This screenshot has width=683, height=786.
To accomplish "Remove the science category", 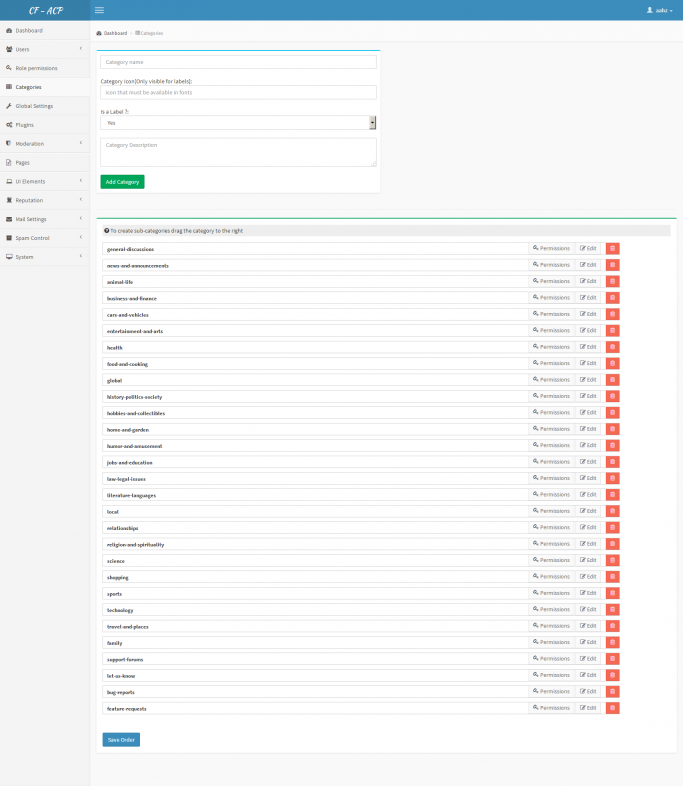I will coord(612,560).
